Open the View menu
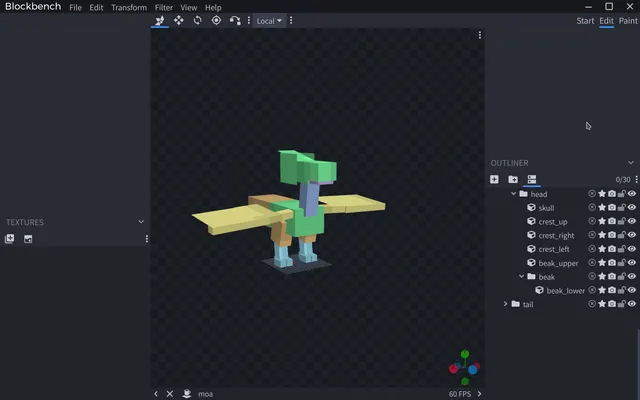Screen dimensions: 640x400 click(189, 7)
